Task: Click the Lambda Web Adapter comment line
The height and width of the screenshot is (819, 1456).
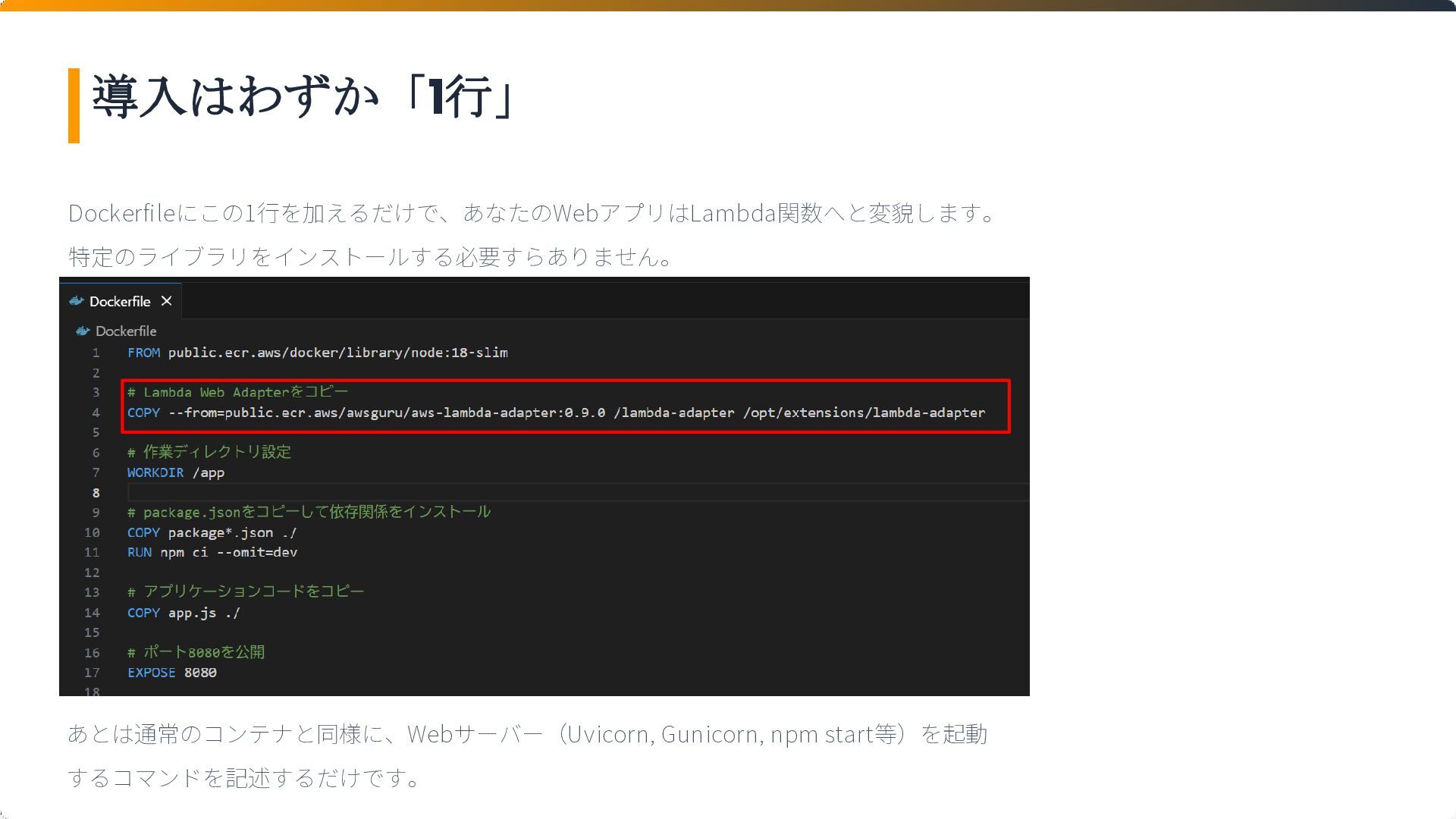Action: tap(237, 392)
